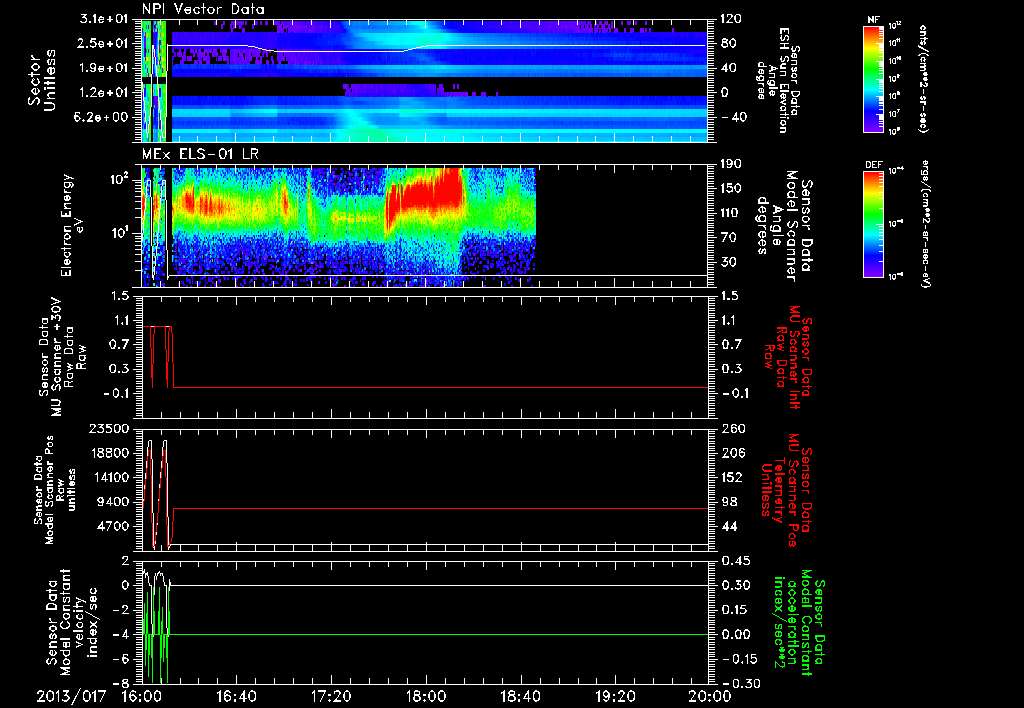1024x708 pixels.
Task: Click the '2013/017' date label
Action: pos(71,696)
